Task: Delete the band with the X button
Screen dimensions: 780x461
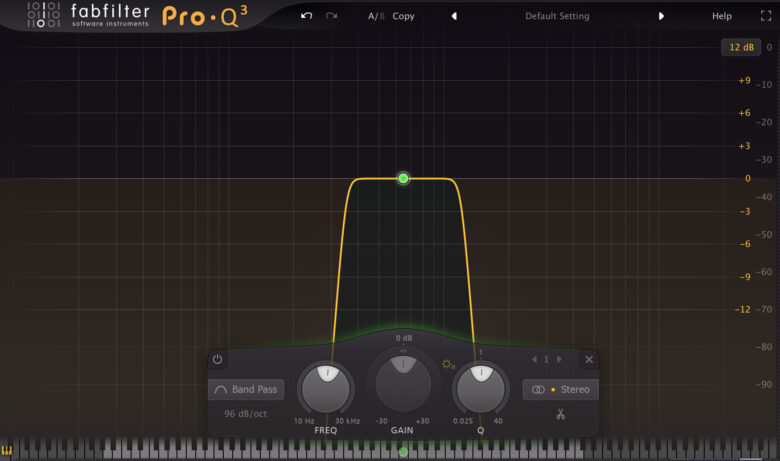Action: pyautogui.click(x=589, y=359)
